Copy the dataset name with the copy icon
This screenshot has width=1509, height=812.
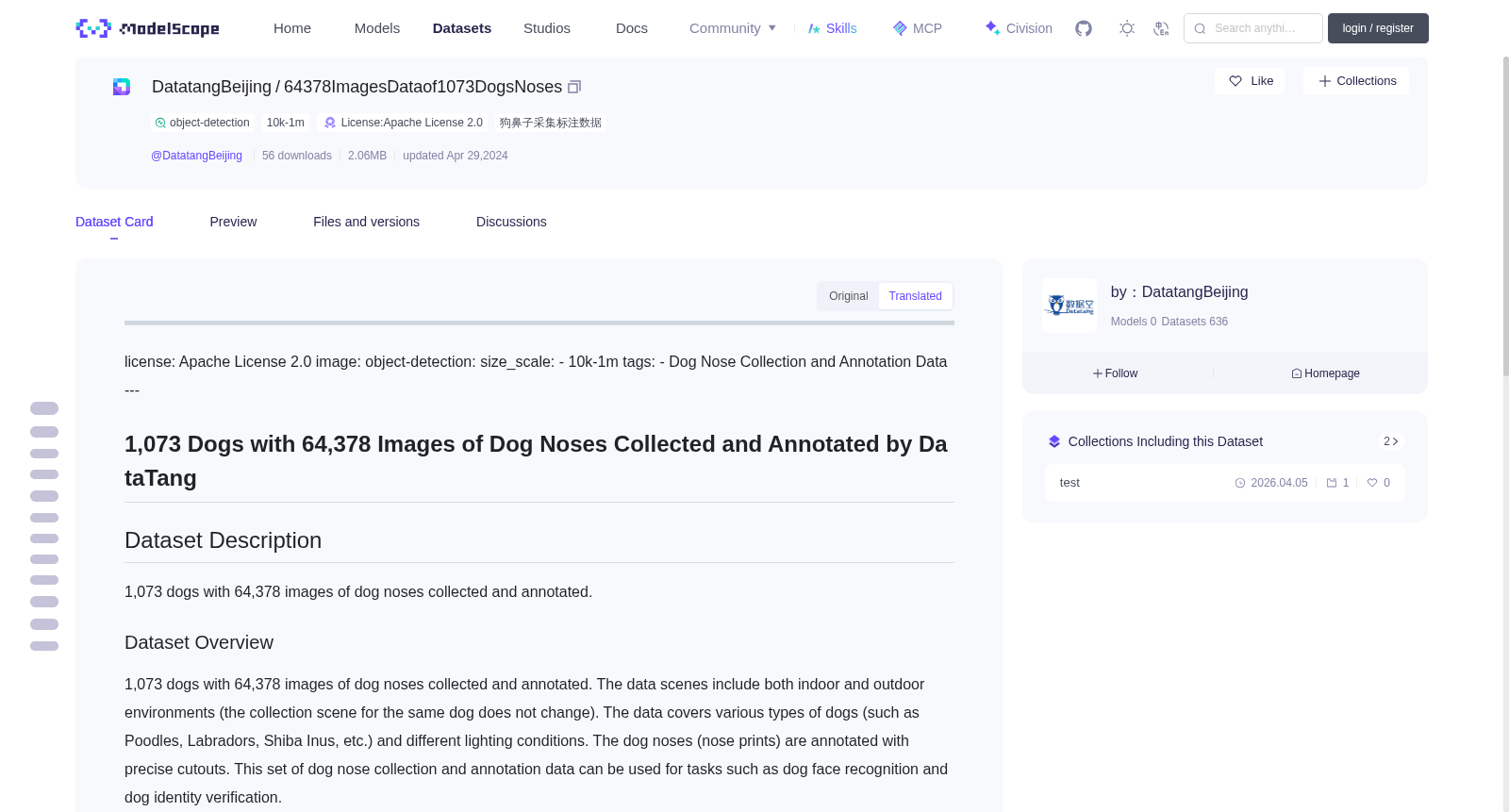click(x=574, y=87)
